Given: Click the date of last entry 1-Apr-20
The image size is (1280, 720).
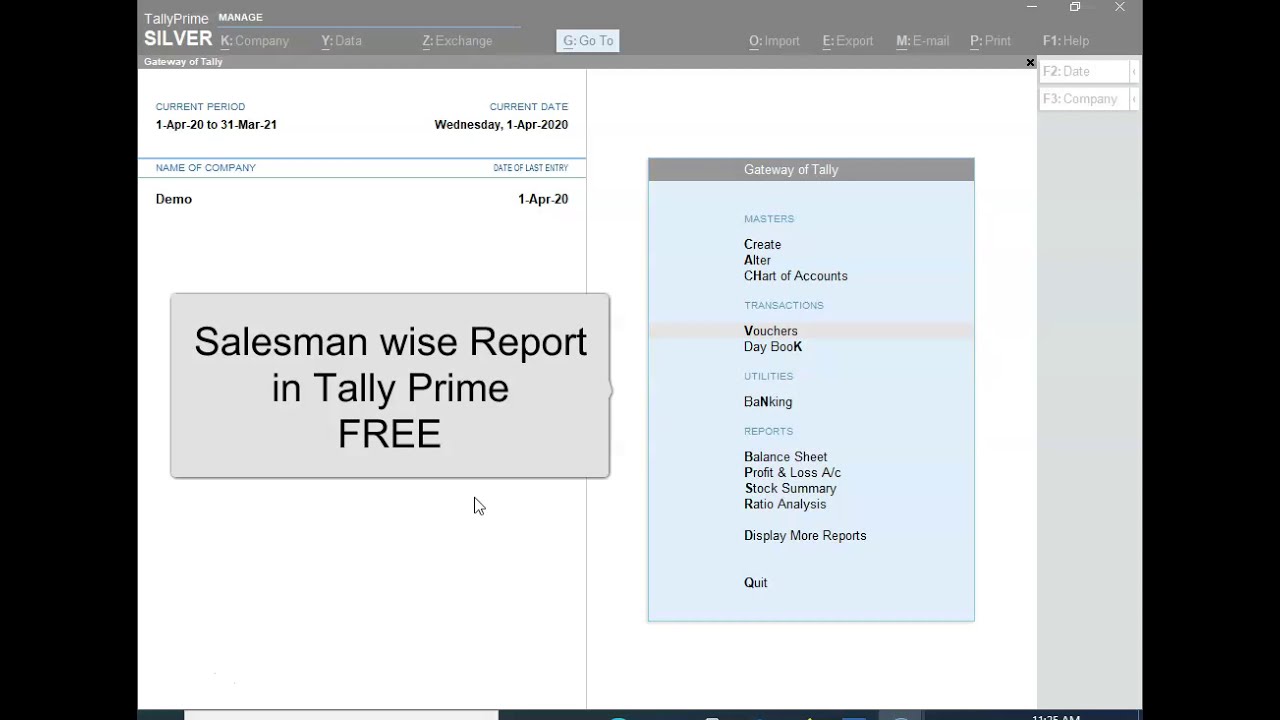Looking at the screenshot, I should [x=543, y=199].
